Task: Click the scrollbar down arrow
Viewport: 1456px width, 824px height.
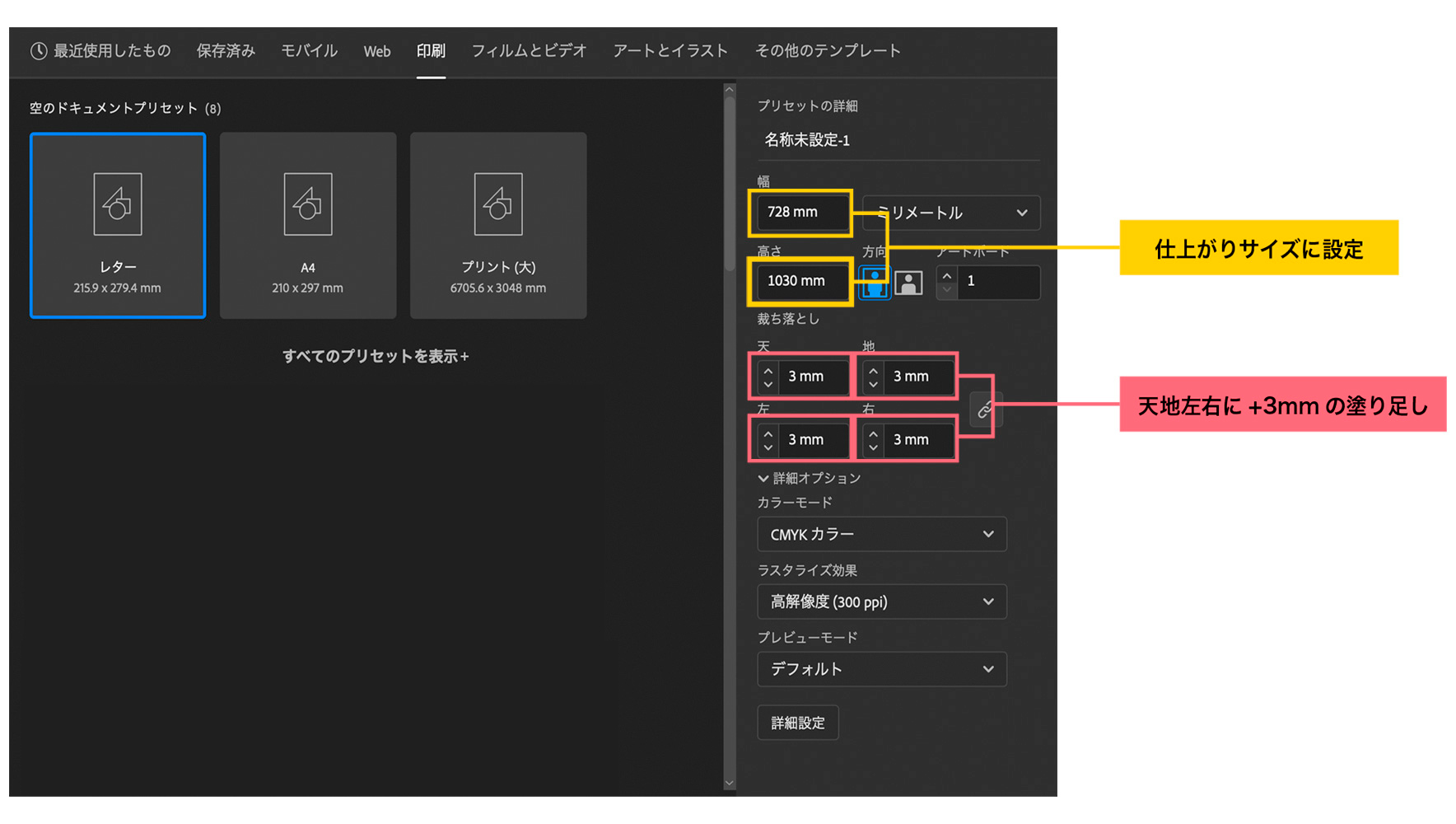Action: pos(730,784)
